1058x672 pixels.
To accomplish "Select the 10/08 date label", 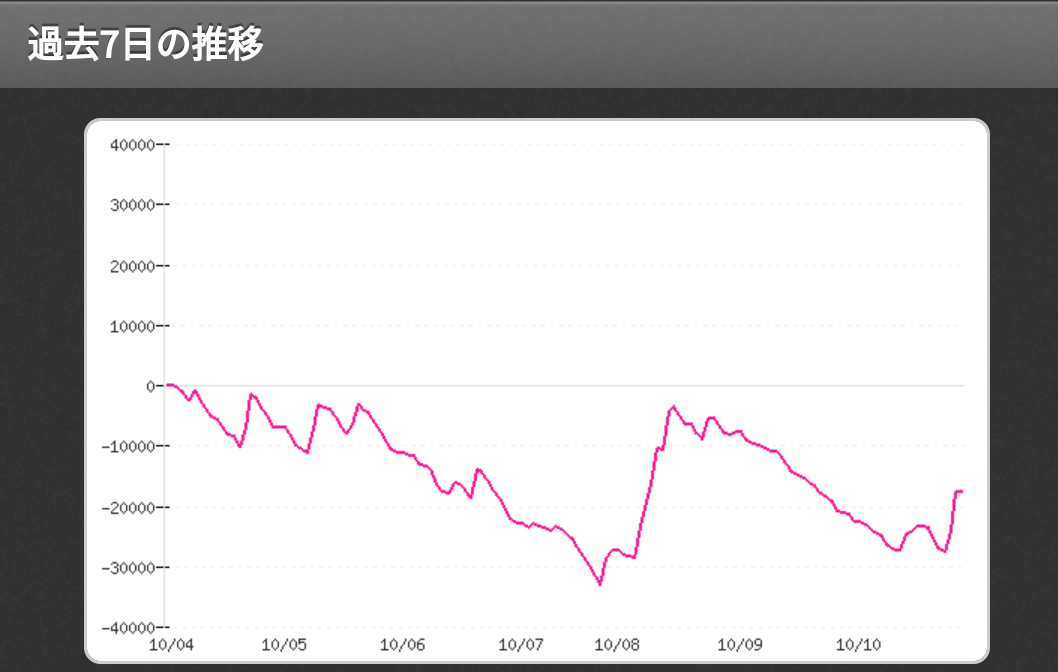I will point(617,645).
